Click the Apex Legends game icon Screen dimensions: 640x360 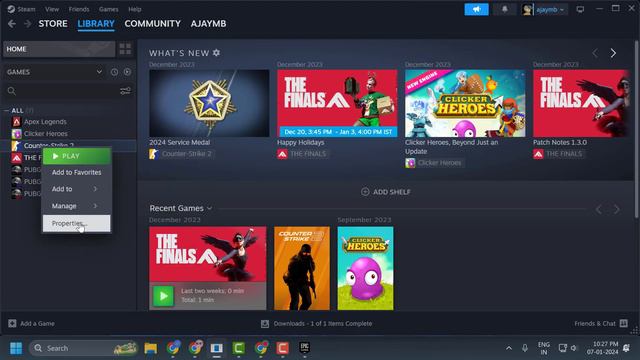point(16,122)
